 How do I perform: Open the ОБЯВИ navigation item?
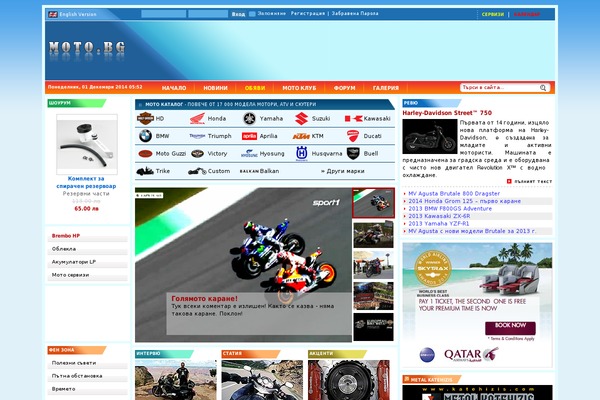point(255,88)
